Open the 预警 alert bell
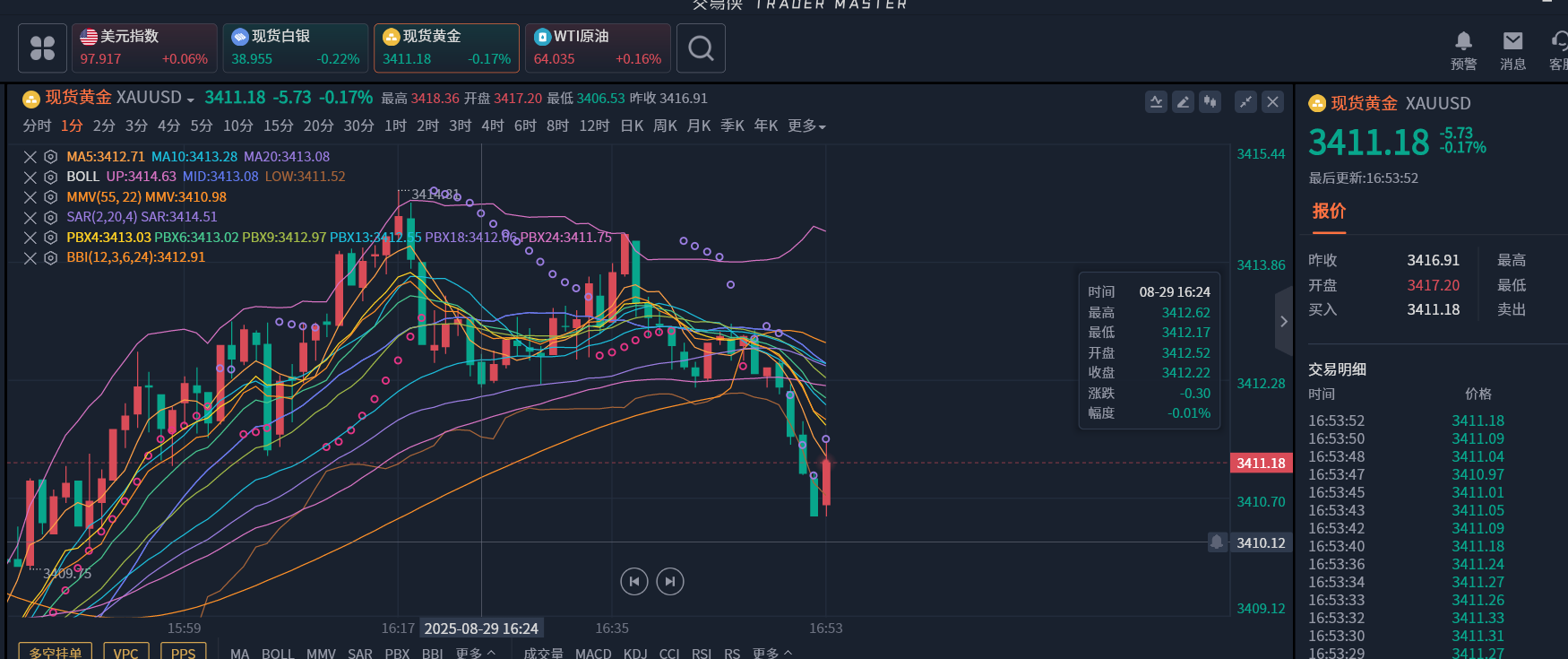 (1463, 50)
